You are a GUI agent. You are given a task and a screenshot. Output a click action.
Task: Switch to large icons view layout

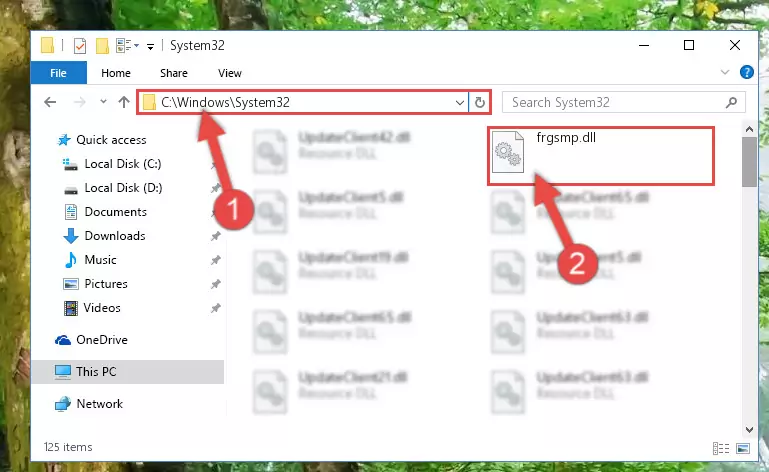click(x=743, y=448)
